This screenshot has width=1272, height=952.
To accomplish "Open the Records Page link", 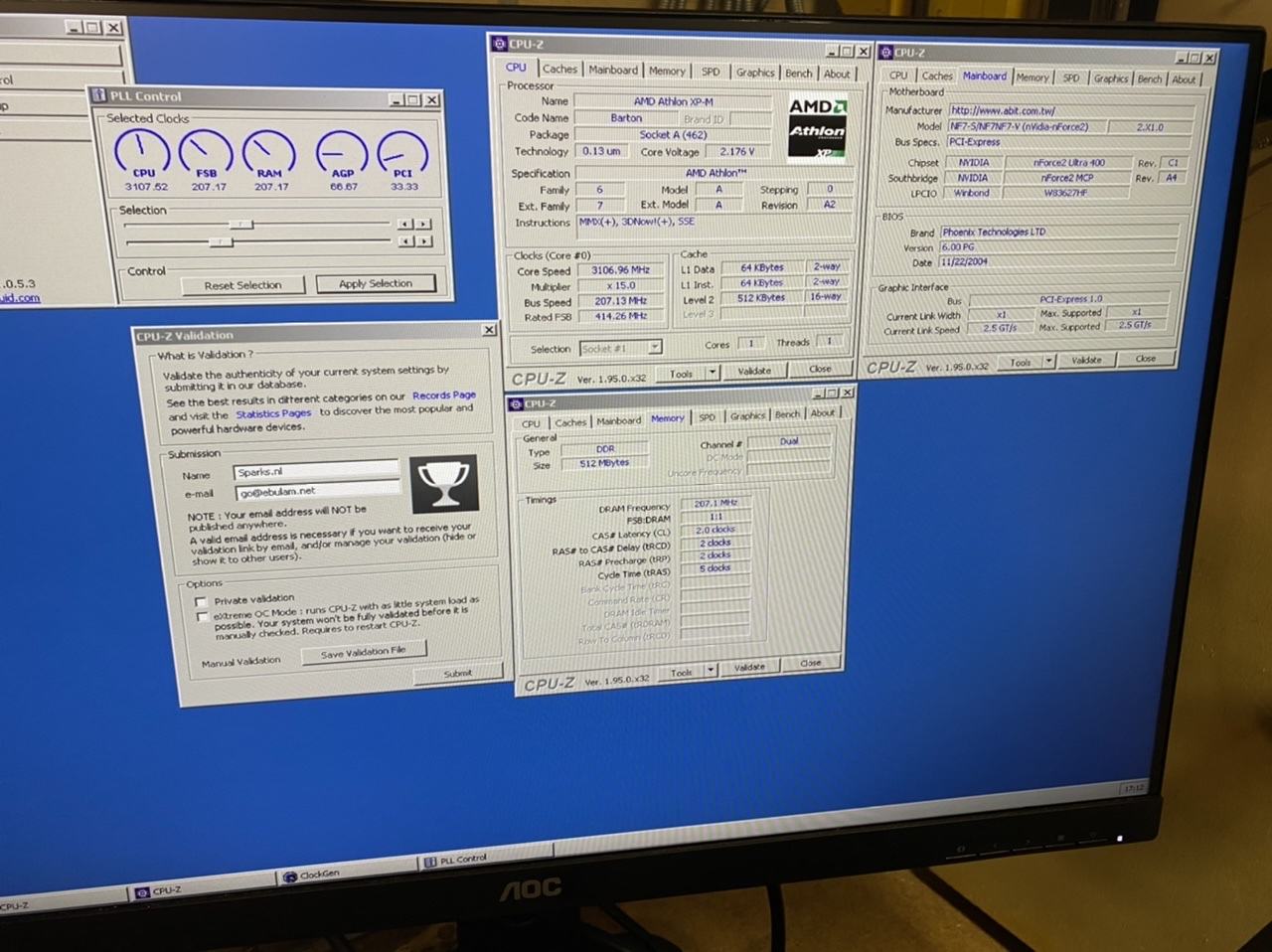I will (x=444, y=395).
